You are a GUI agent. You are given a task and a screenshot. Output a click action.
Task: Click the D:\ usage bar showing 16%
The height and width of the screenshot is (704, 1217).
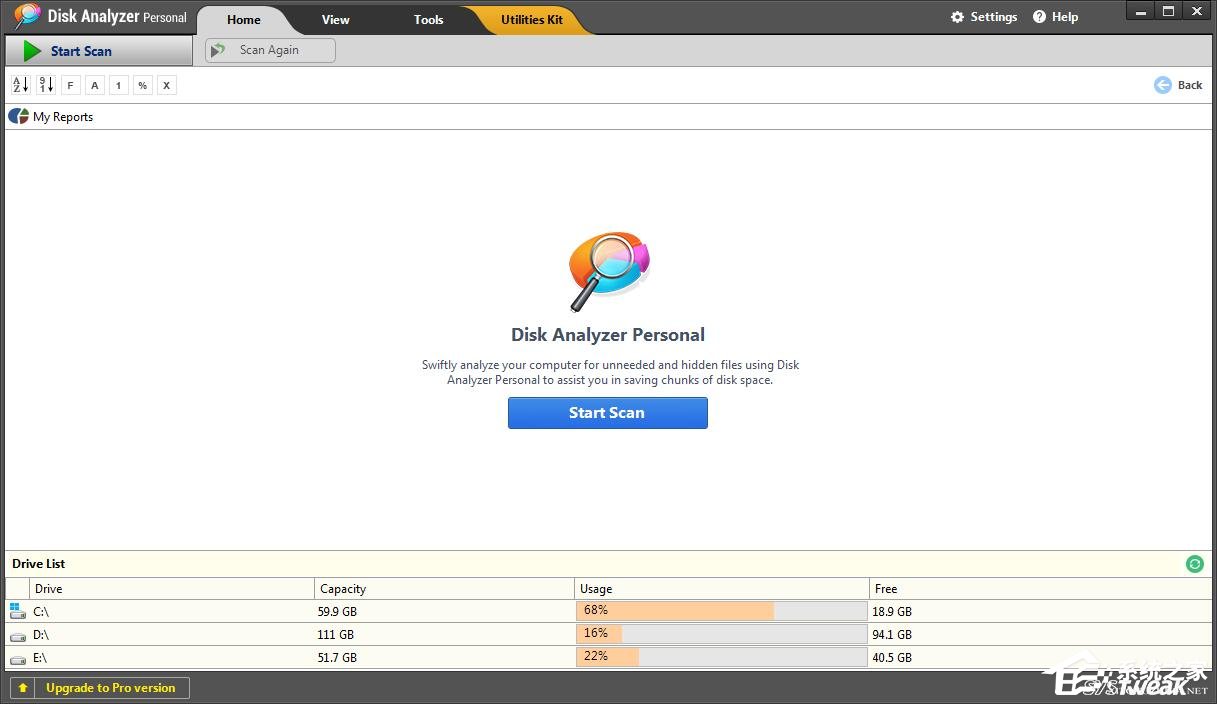click(721, 634)
